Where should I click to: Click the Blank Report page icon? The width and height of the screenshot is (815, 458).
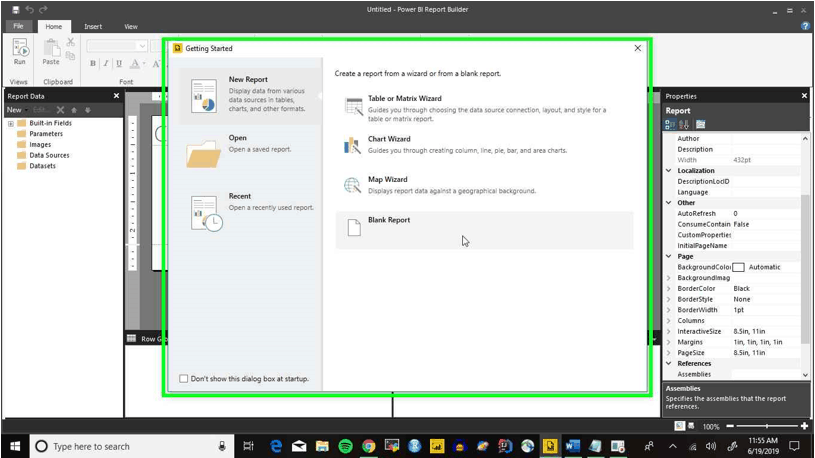point(354,227)
